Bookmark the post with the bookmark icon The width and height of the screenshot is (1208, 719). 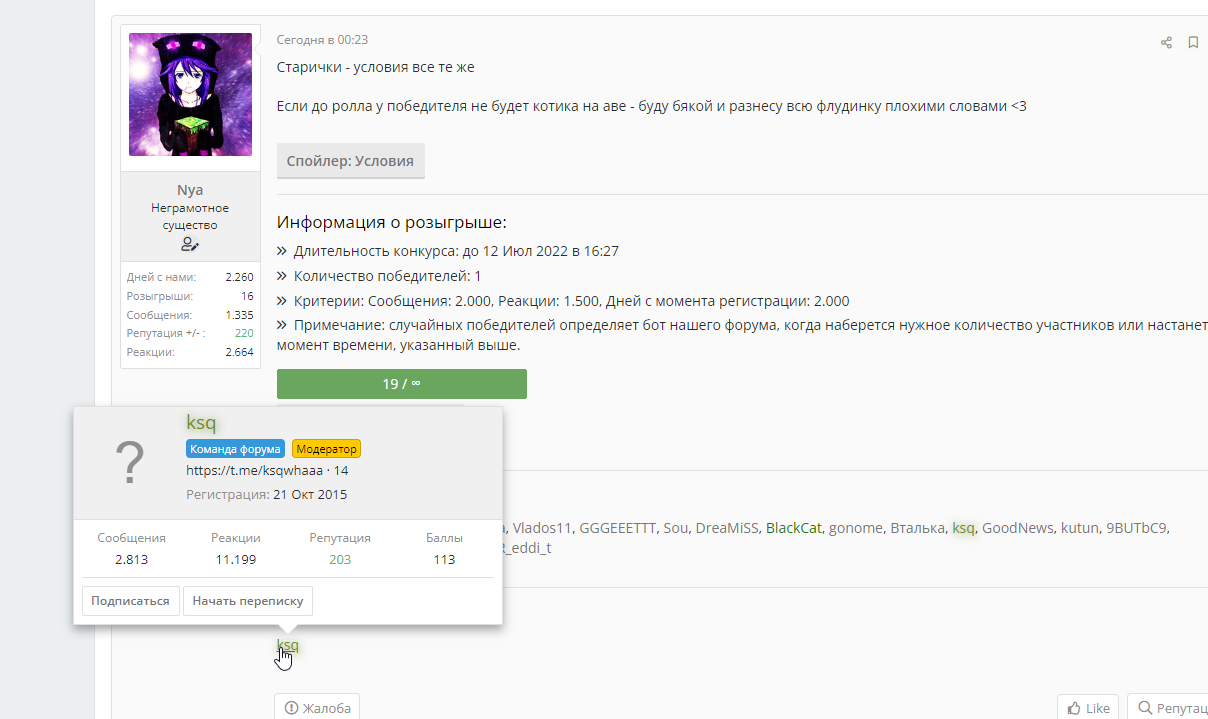1193,42
